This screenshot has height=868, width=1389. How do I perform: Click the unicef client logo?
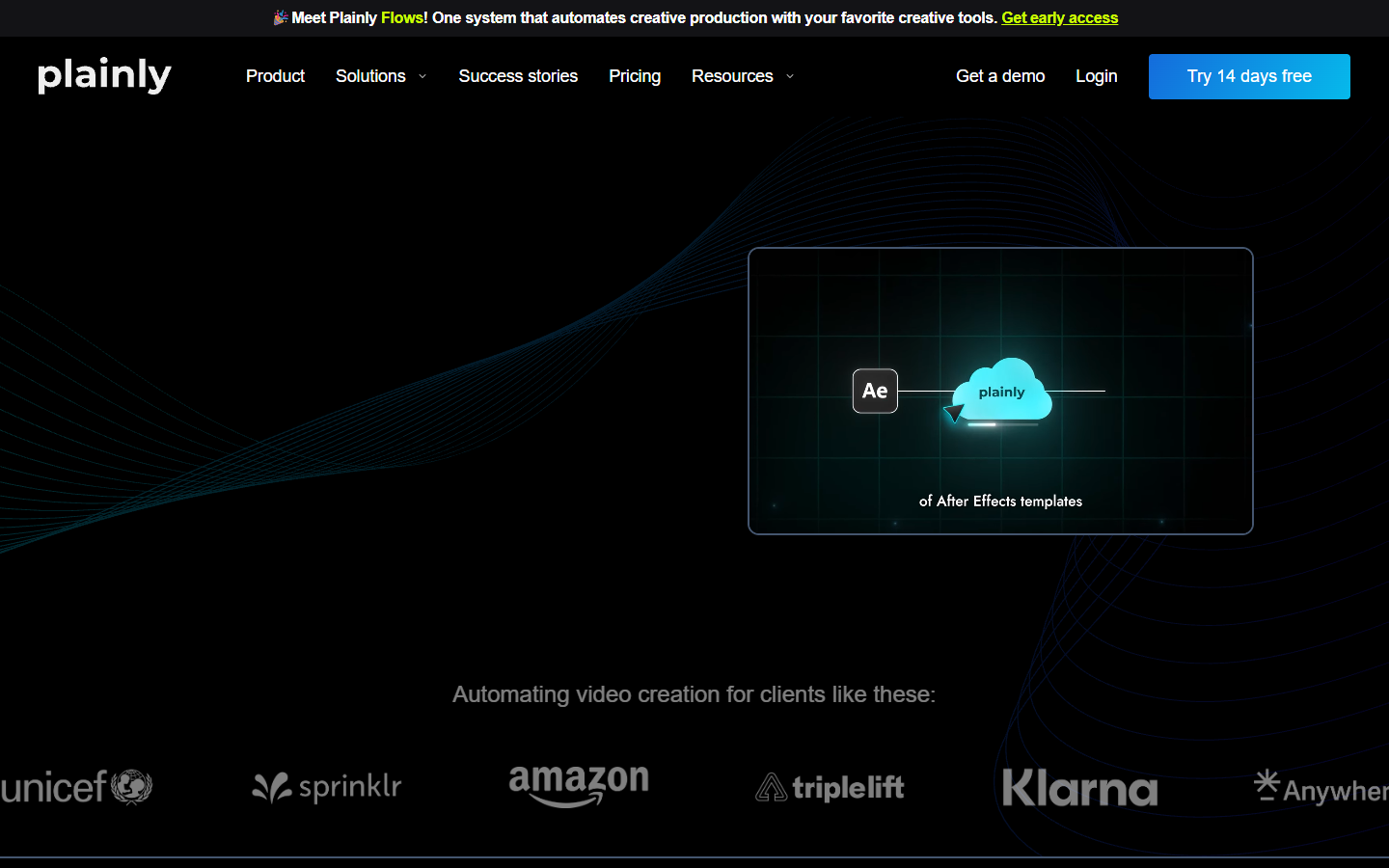pyautogui.click(x=77, y=787)
